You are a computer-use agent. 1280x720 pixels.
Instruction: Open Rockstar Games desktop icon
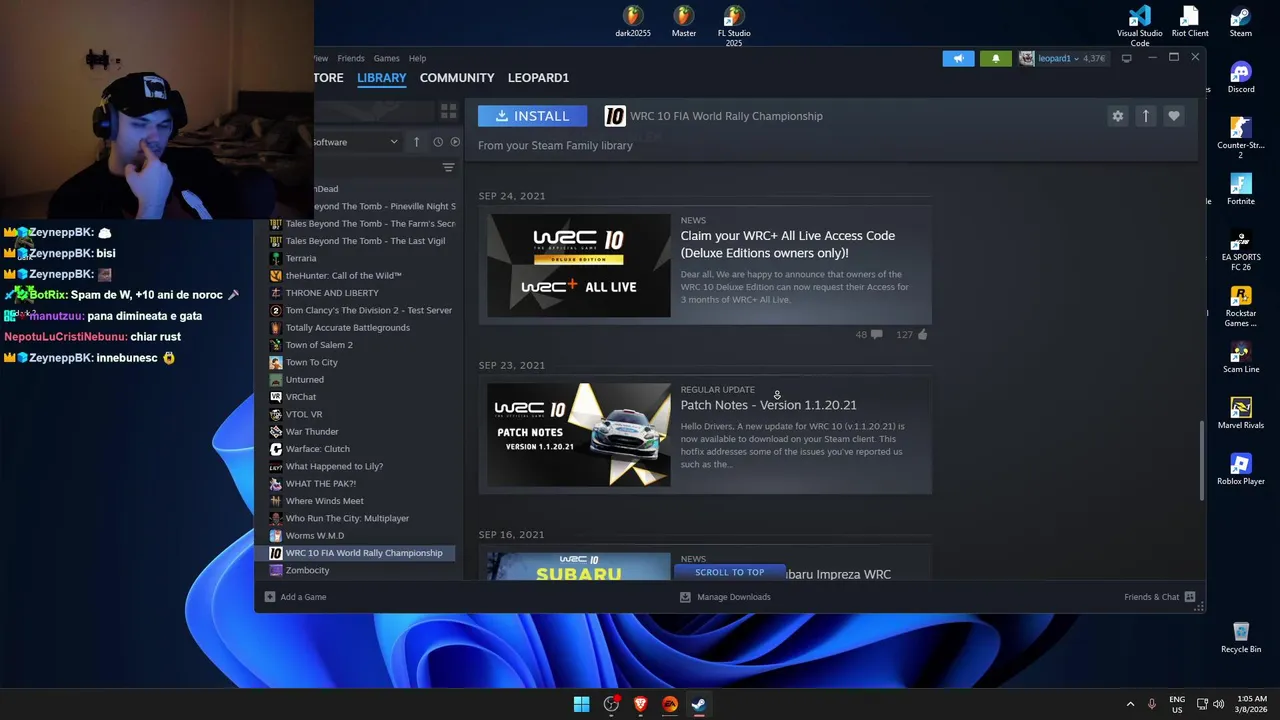[x=1241, y=307]
